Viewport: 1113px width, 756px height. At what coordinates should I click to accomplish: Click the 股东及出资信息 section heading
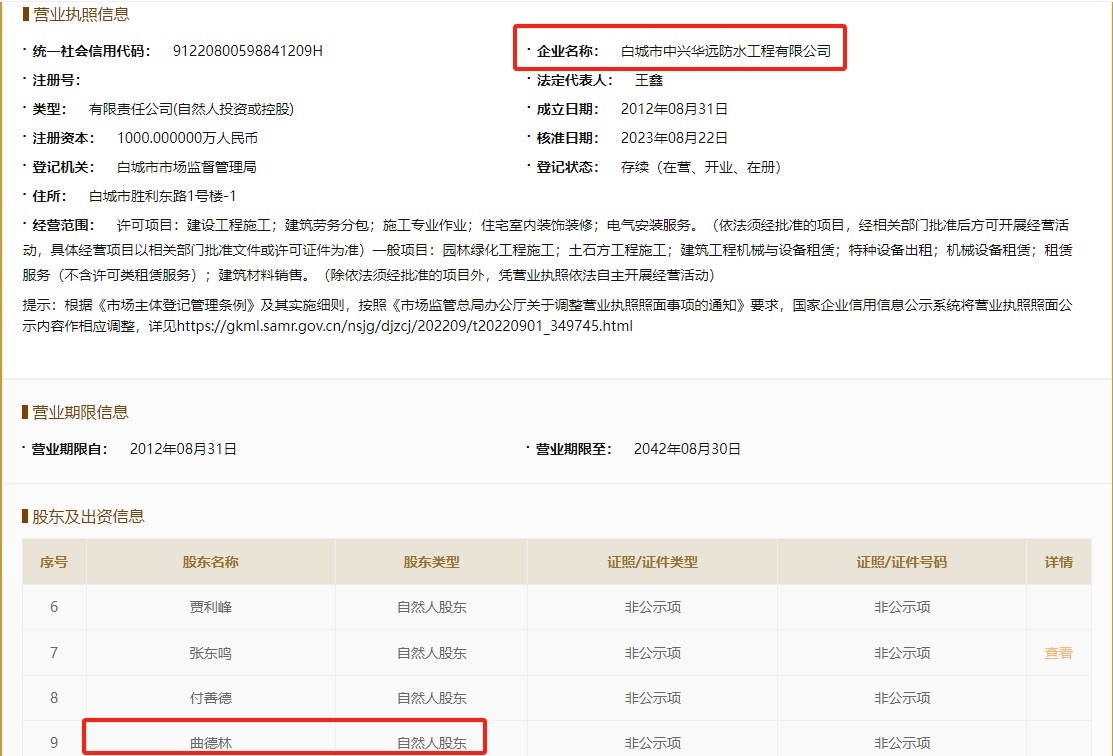click(88, 517)
